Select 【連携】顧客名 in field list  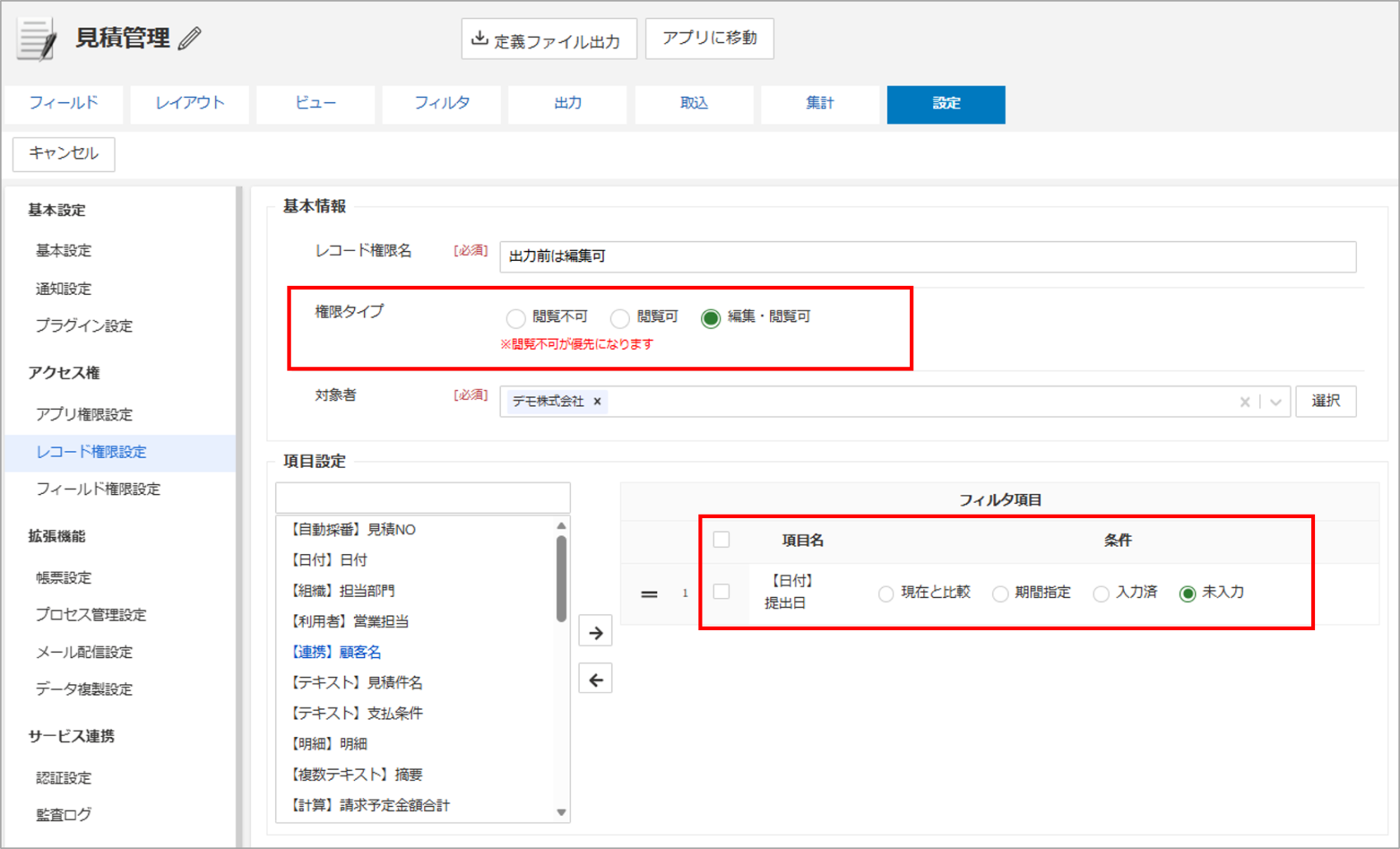click(x=416, y=652)
